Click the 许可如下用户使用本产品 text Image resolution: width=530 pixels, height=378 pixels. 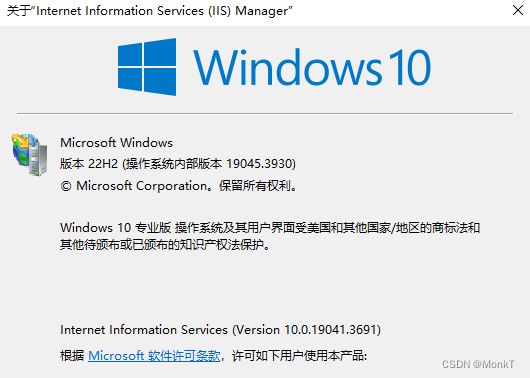pyautogui.click(x=299, y=356)
